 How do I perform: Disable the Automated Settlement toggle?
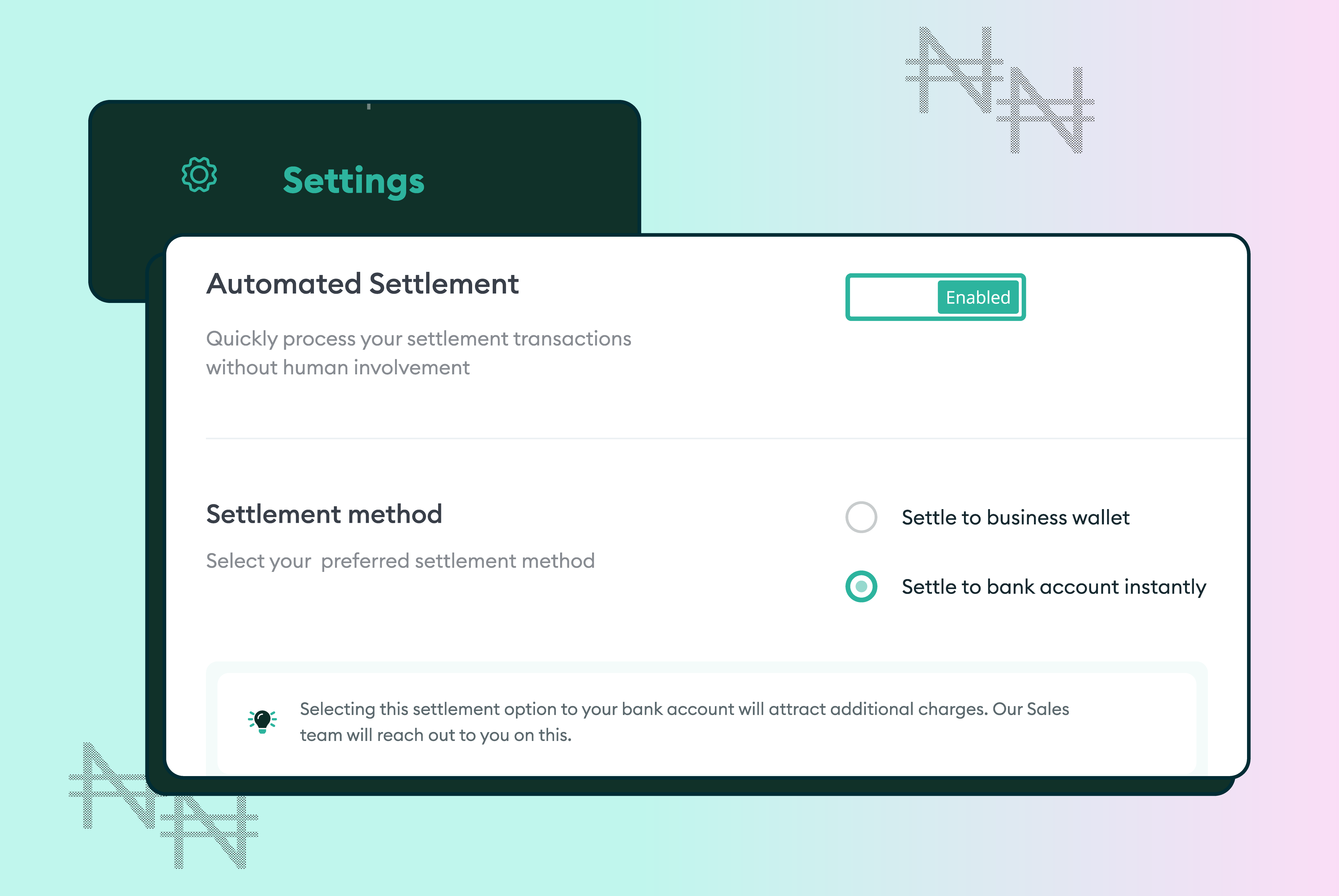tap(935, 297)
